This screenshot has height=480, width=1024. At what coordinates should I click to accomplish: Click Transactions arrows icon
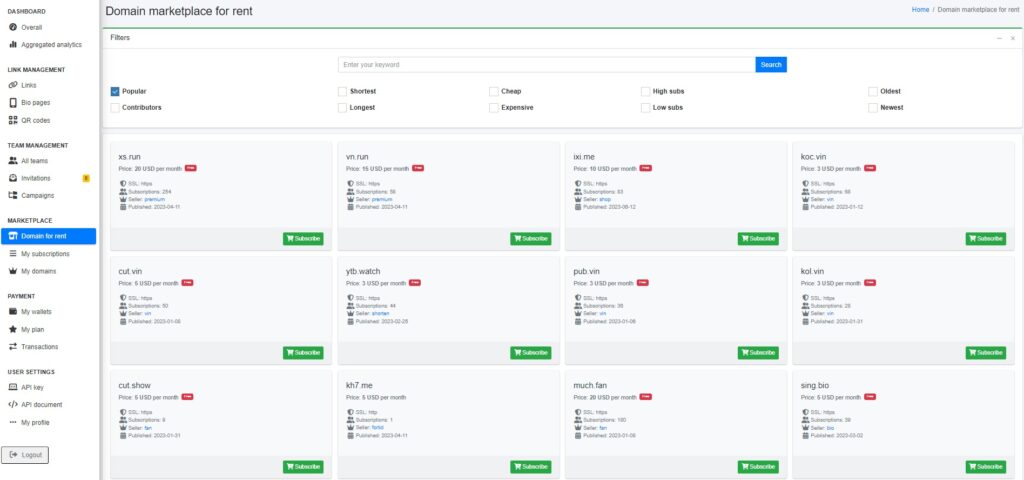[x=12, y=347]
